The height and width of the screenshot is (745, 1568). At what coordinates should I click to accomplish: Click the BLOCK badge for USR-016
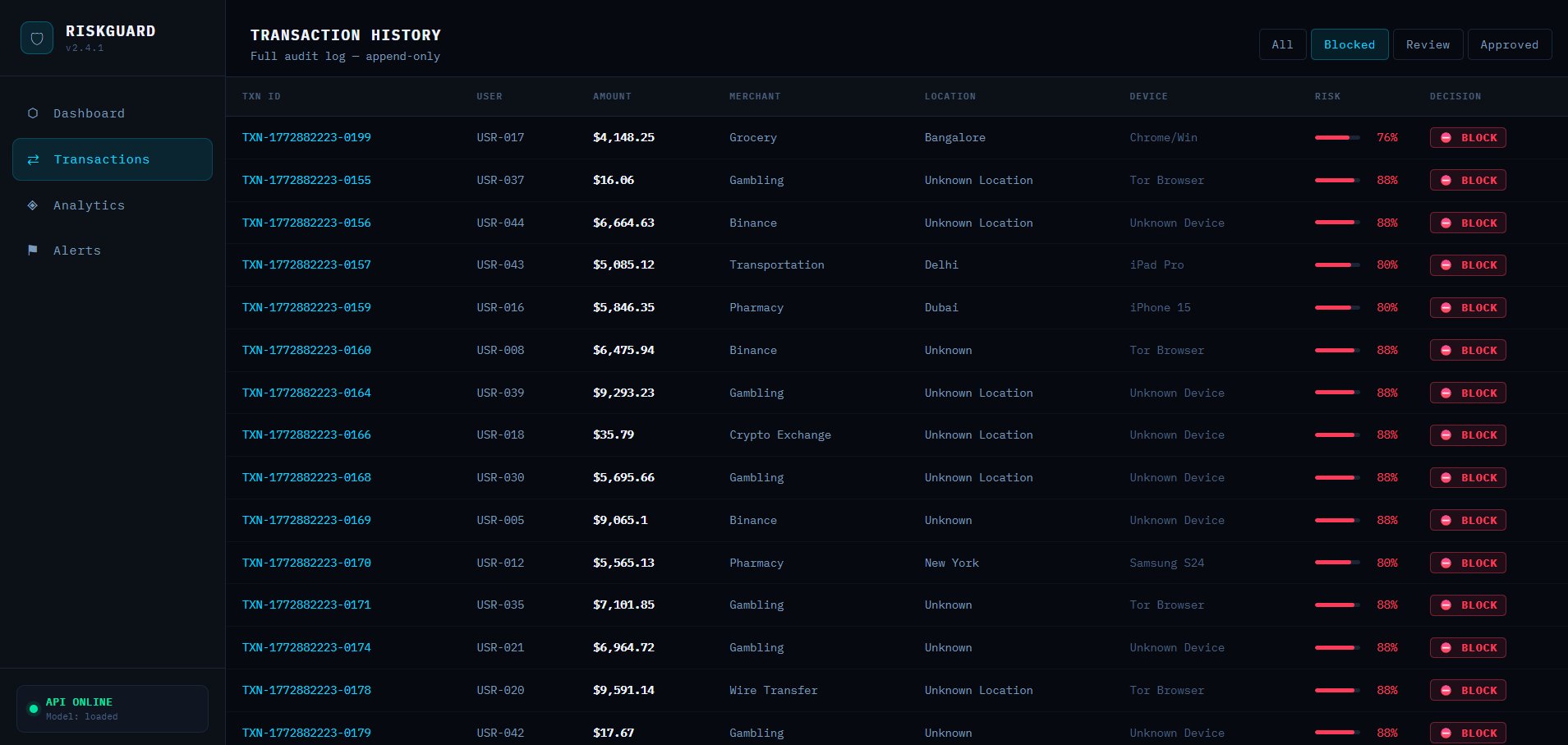pos(1468,308)
